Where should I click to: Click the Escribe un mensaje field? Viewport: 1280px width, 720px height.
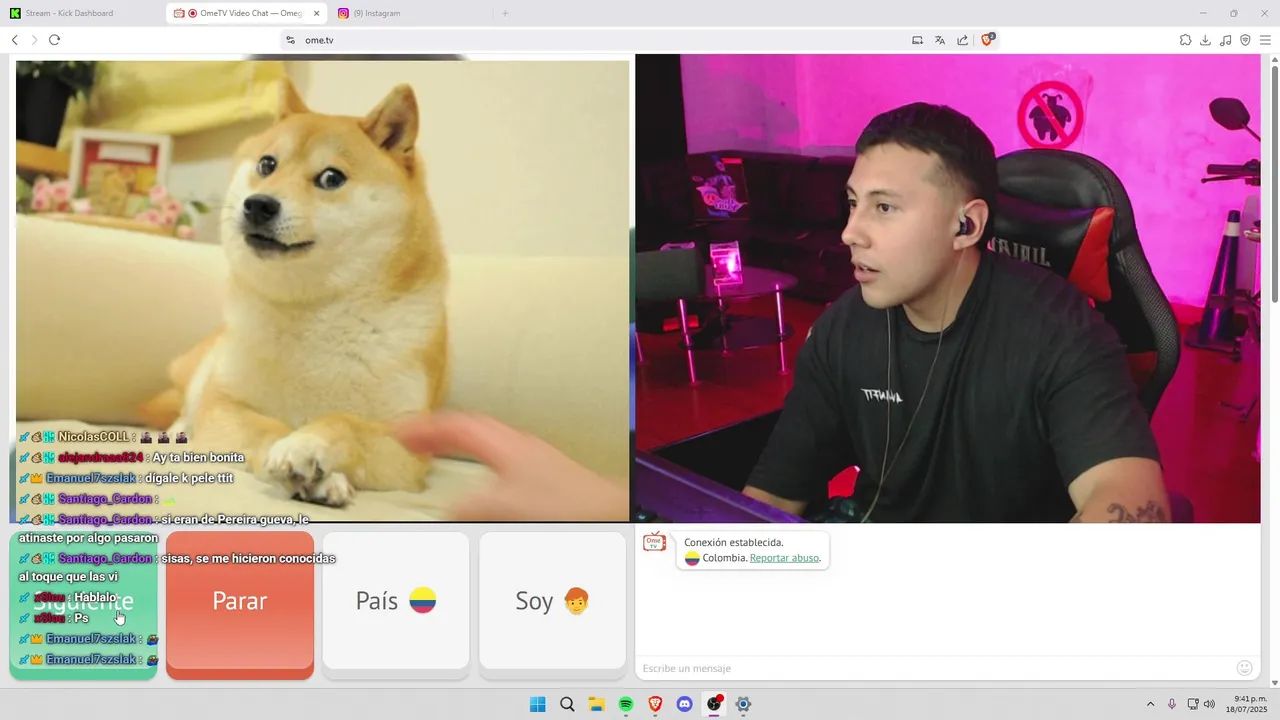(935, 668)
